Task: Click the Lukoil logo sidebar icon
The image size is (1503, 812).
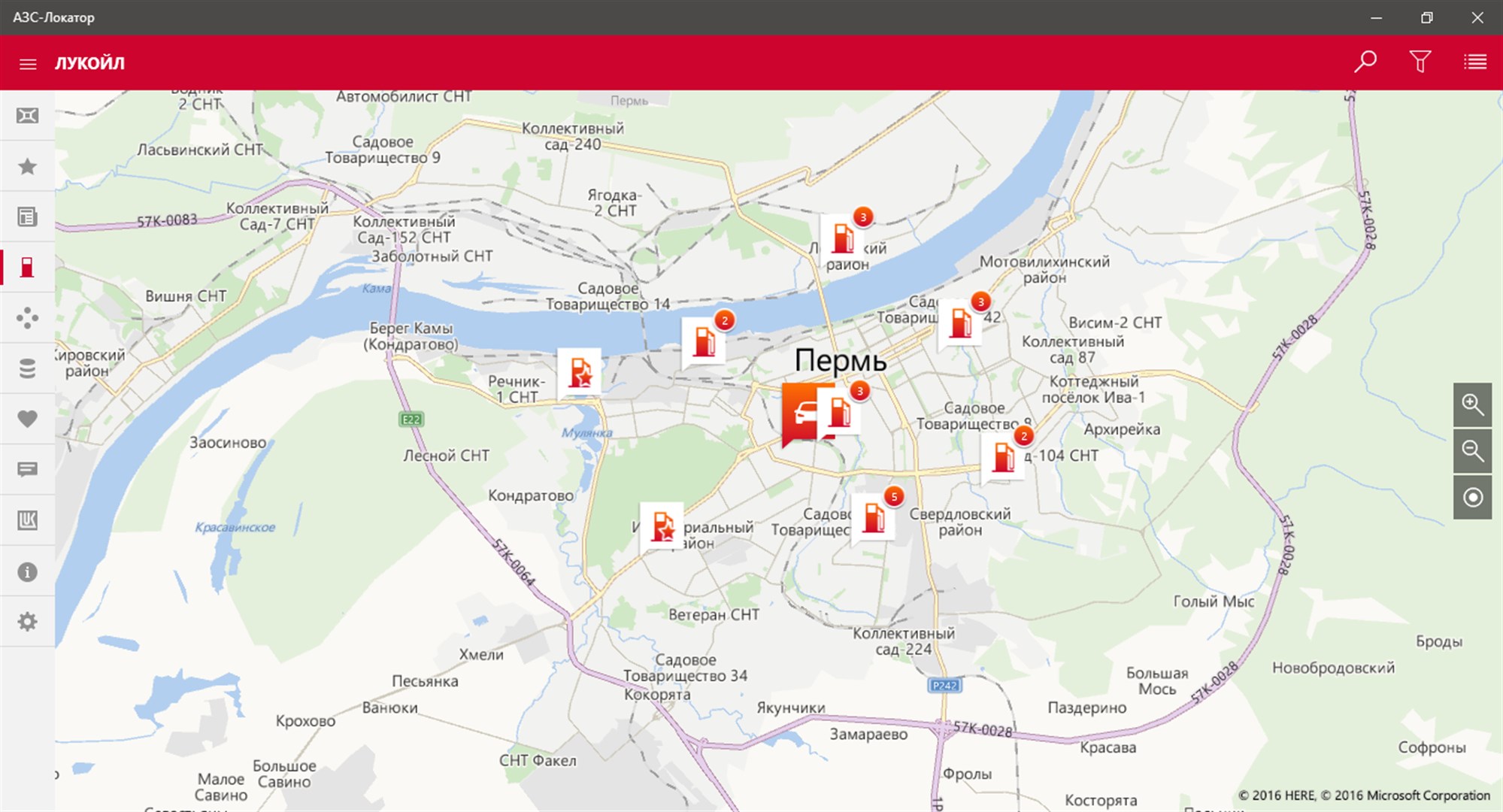Action: click(27, 520)
